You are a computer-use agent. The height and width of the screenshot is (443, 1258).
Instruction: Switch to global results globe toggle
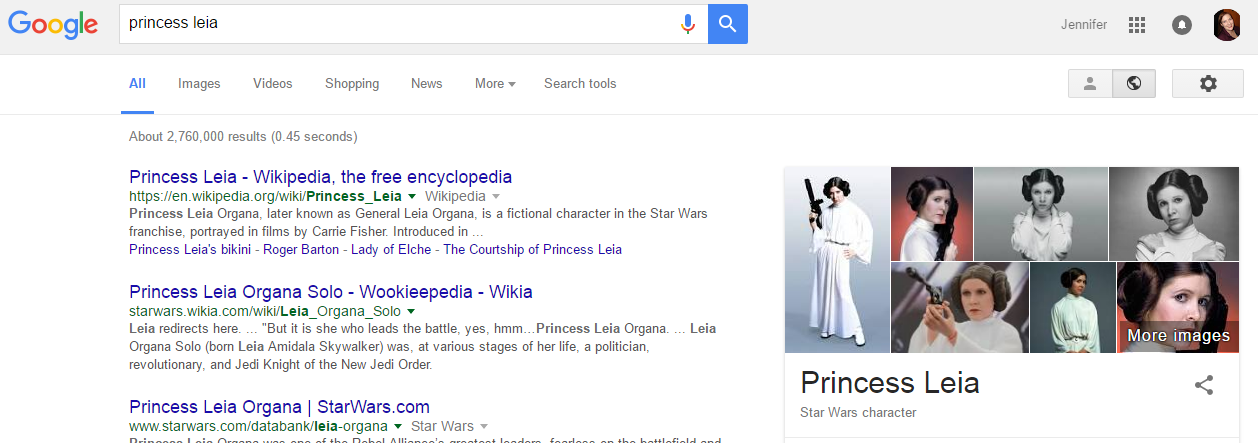point(1134,84)
